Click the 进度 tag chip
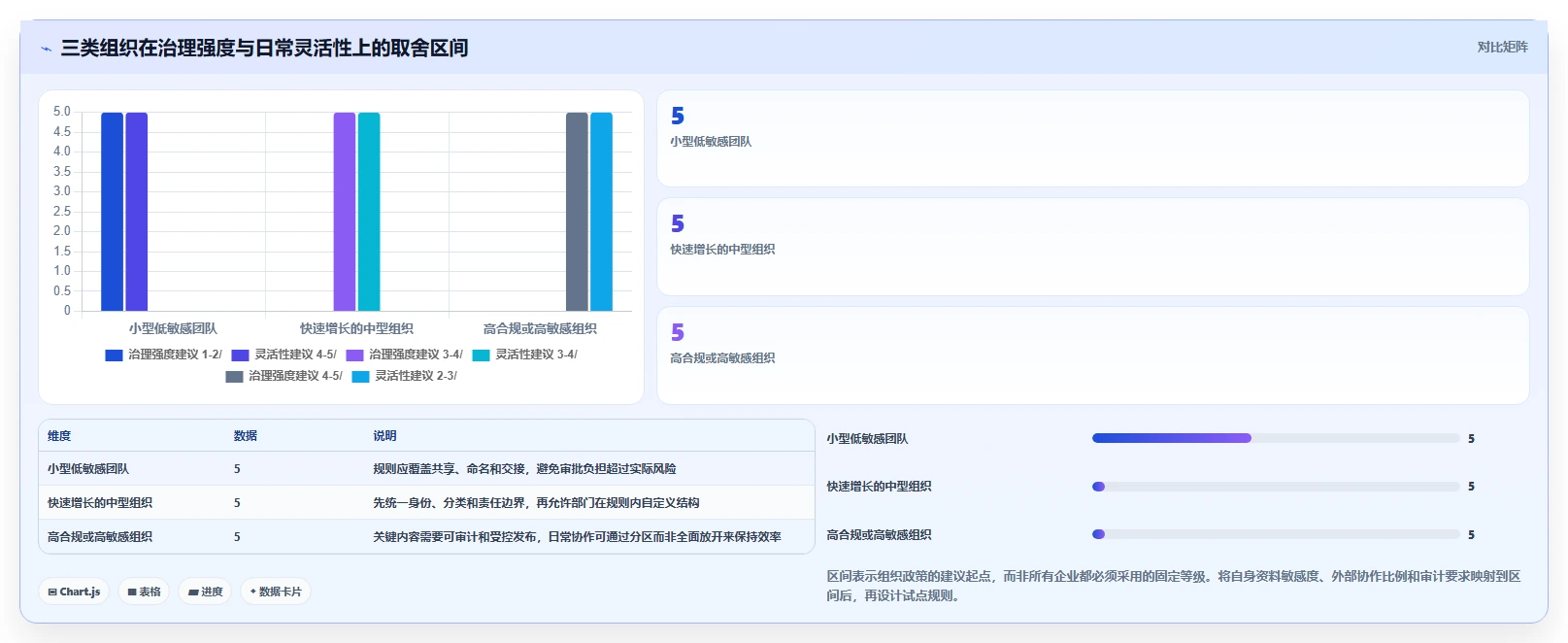Viewport: 1568px width, 643px height. tap(205, 592)
